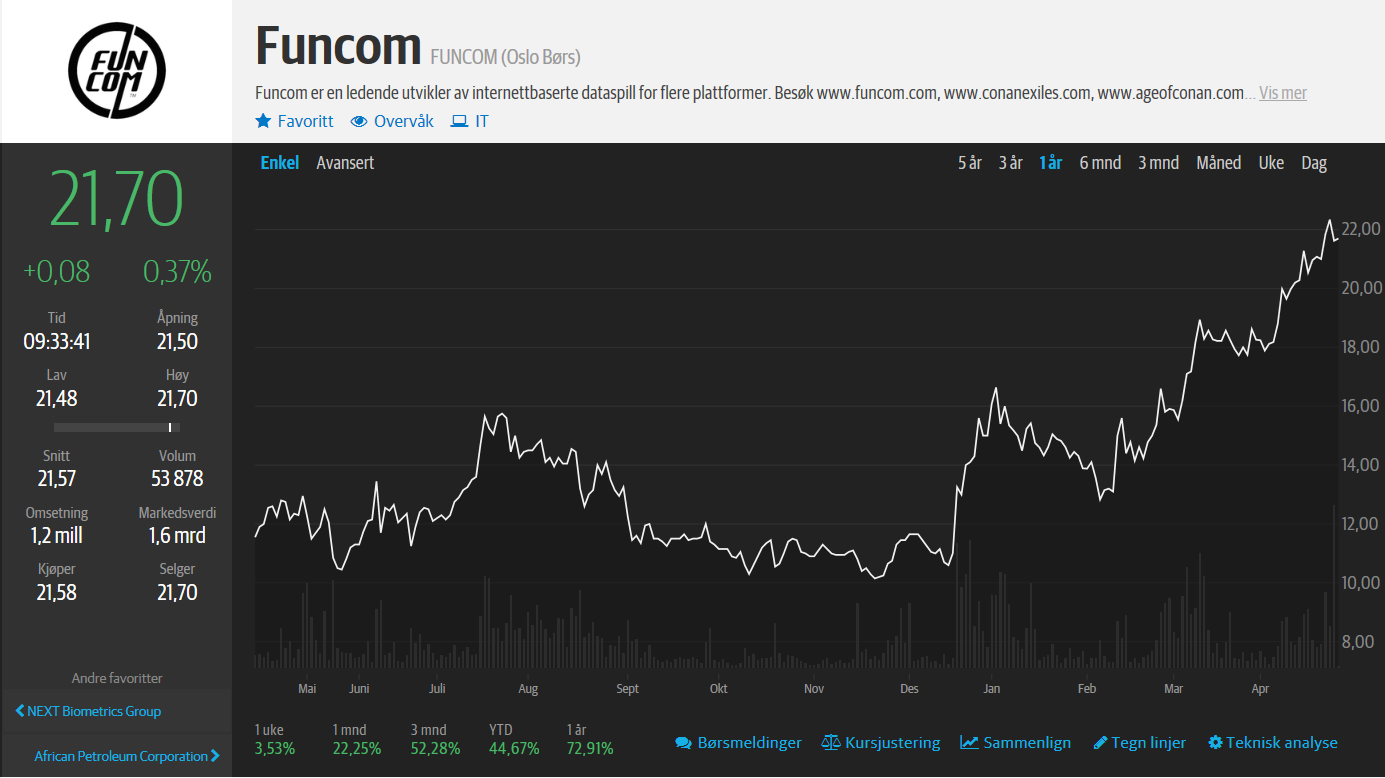
Task: Click the low-high price range bar
Action: (x=116, y=427)
